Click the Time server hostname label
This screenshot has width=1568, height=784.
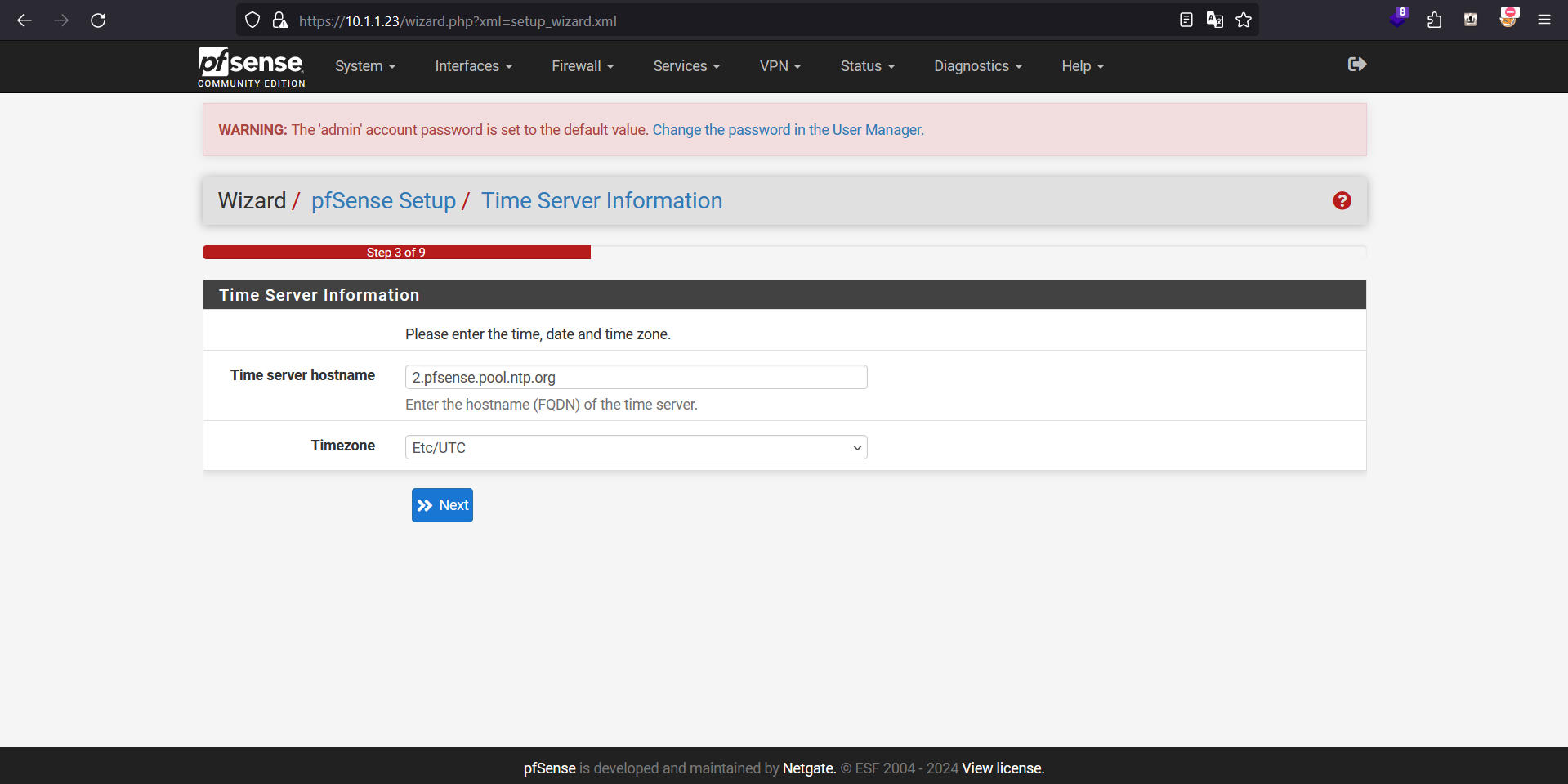(x=302, y=375)
